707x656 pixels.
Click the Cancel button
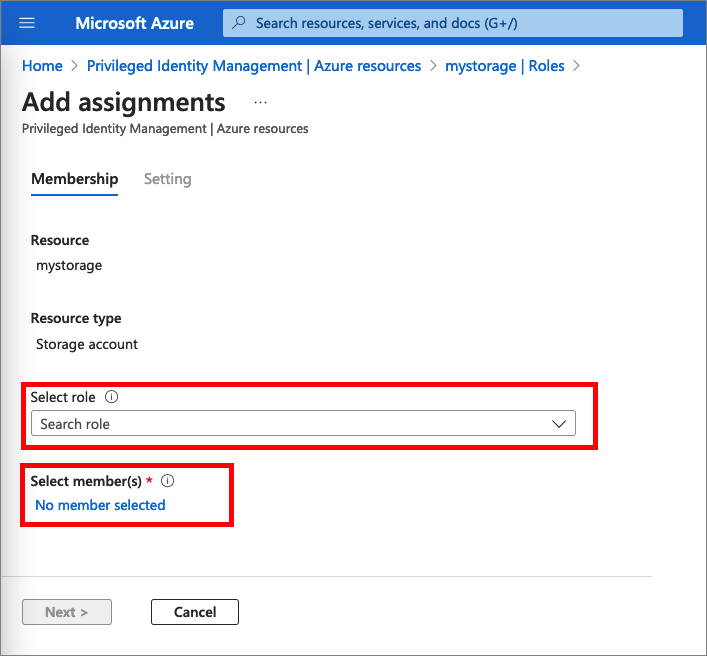point(195,612)
